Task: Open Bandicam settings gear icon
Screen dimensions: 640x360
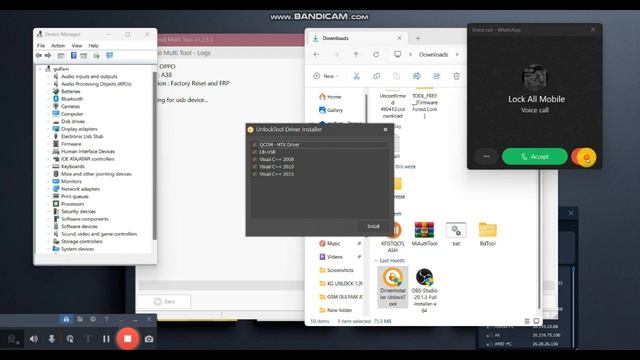Action: click(x=93, y=320)
